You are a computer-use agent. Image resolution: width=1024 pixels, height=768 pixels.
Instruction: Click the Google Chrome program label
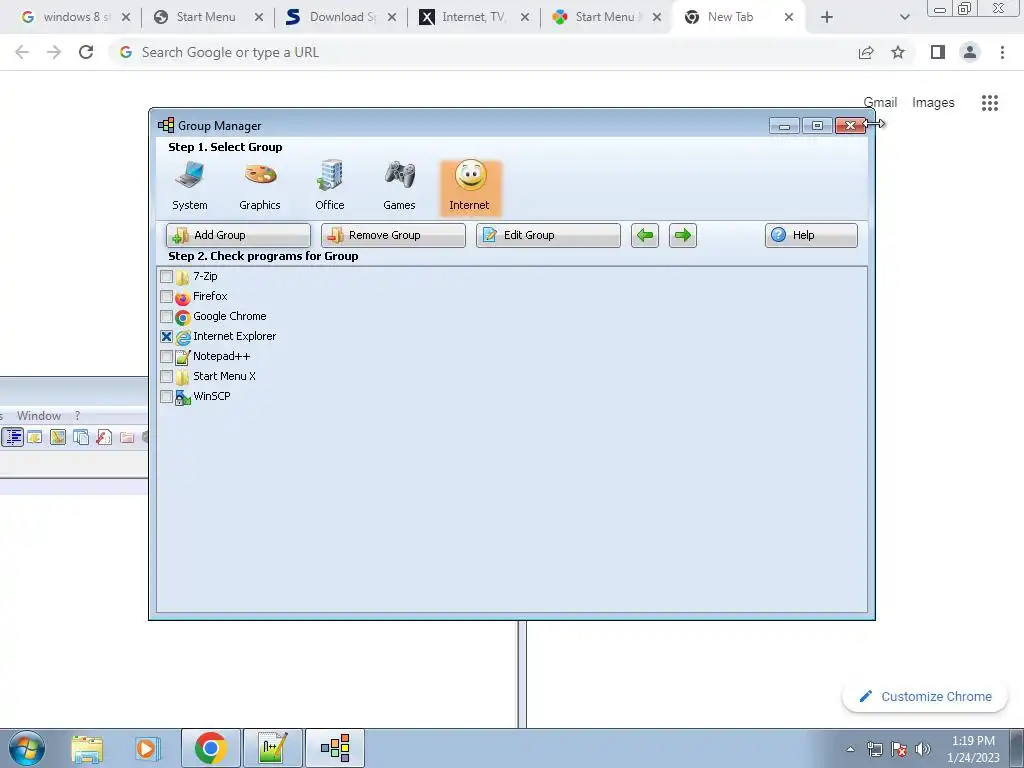pyautogui.click(x=230, y=316)
